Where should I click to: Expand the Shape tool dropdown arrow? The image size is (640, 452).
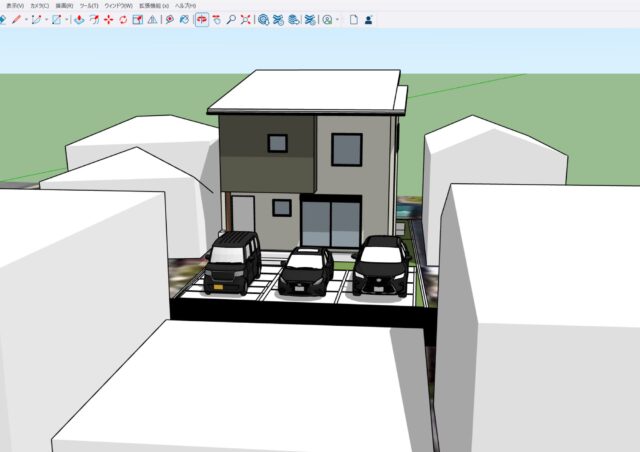coord(67,19)
